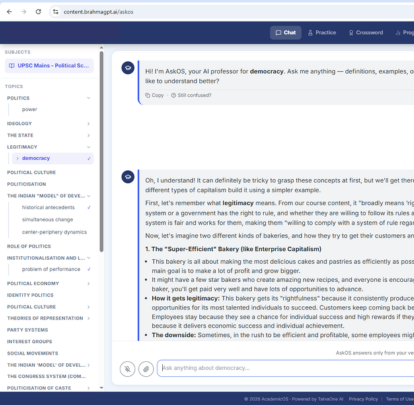Click the sidebar vertical scrollbar thumb
Image resolution: width=414 pixels, height=405 pixels.
101,152
